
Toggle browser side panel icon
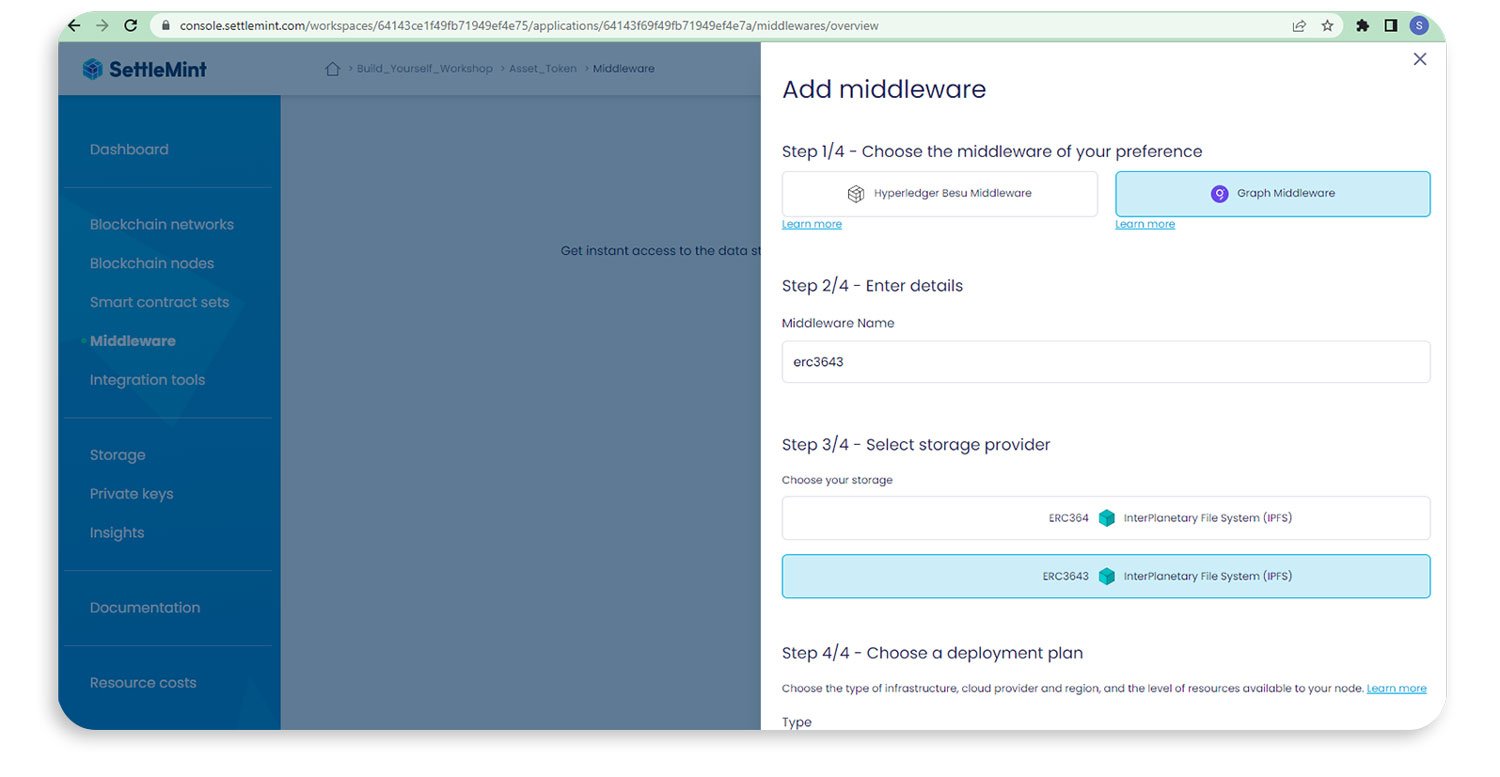click(1390, 26)
